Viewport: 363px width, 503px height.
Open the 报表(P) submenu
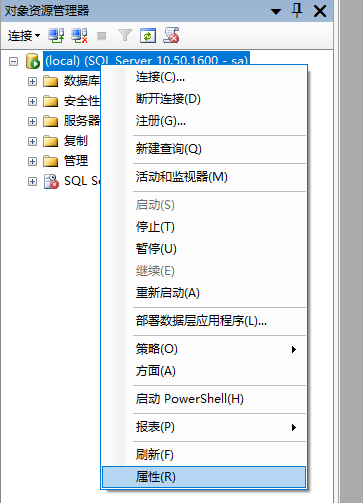click(204, 427)
